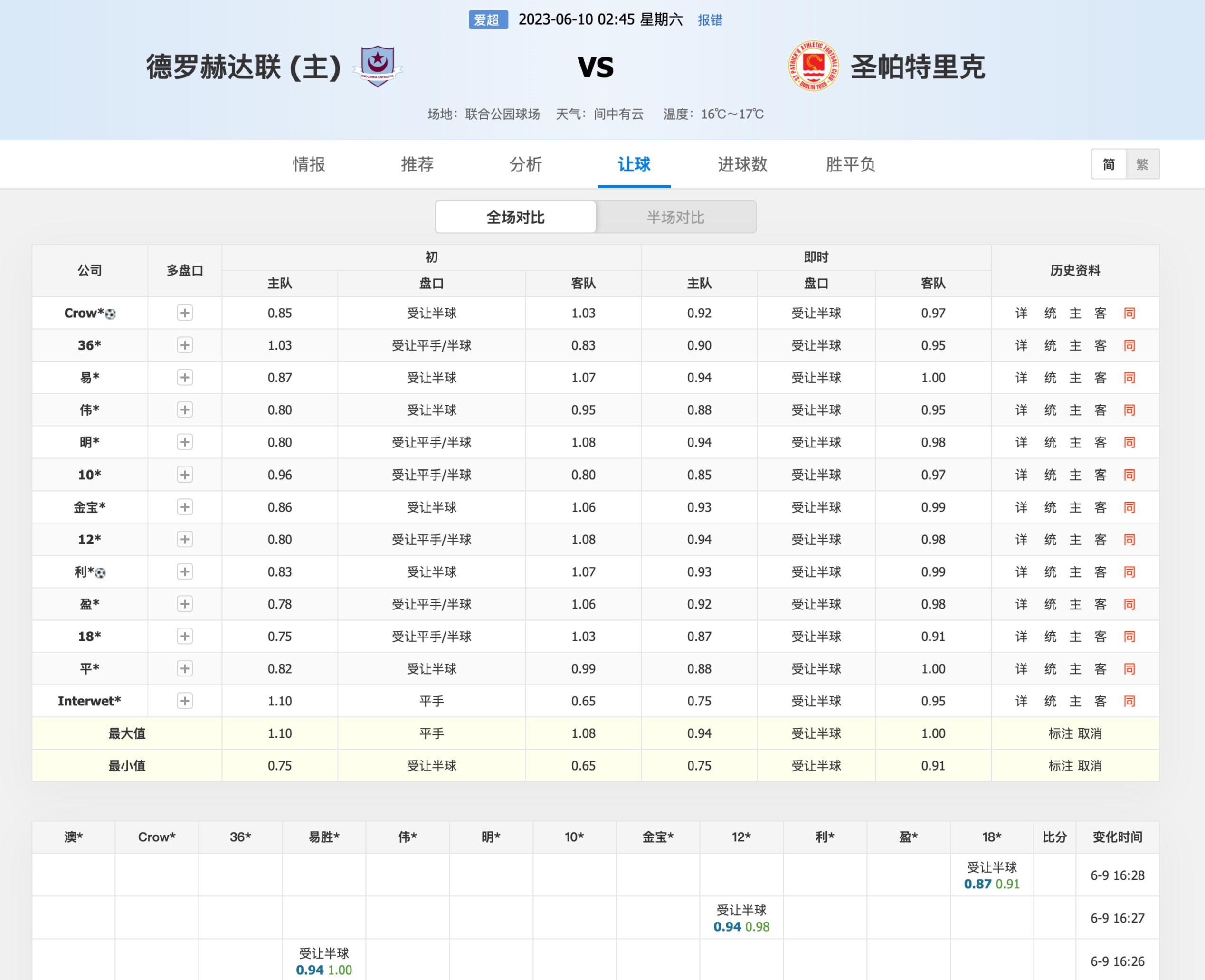Expand multi-handicap plus for 明* row
The height and width of the screenshot is (980, 1205).
coord(185,442)
